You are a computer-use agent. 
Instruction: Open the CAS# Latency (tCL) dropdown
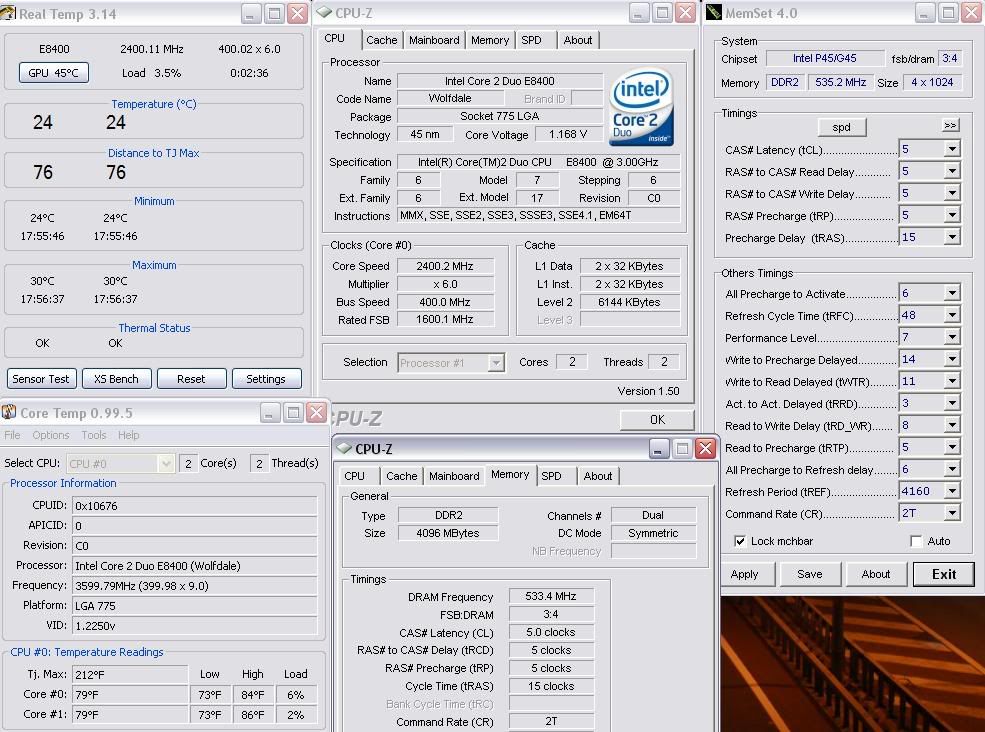click(x=952, y=149)
